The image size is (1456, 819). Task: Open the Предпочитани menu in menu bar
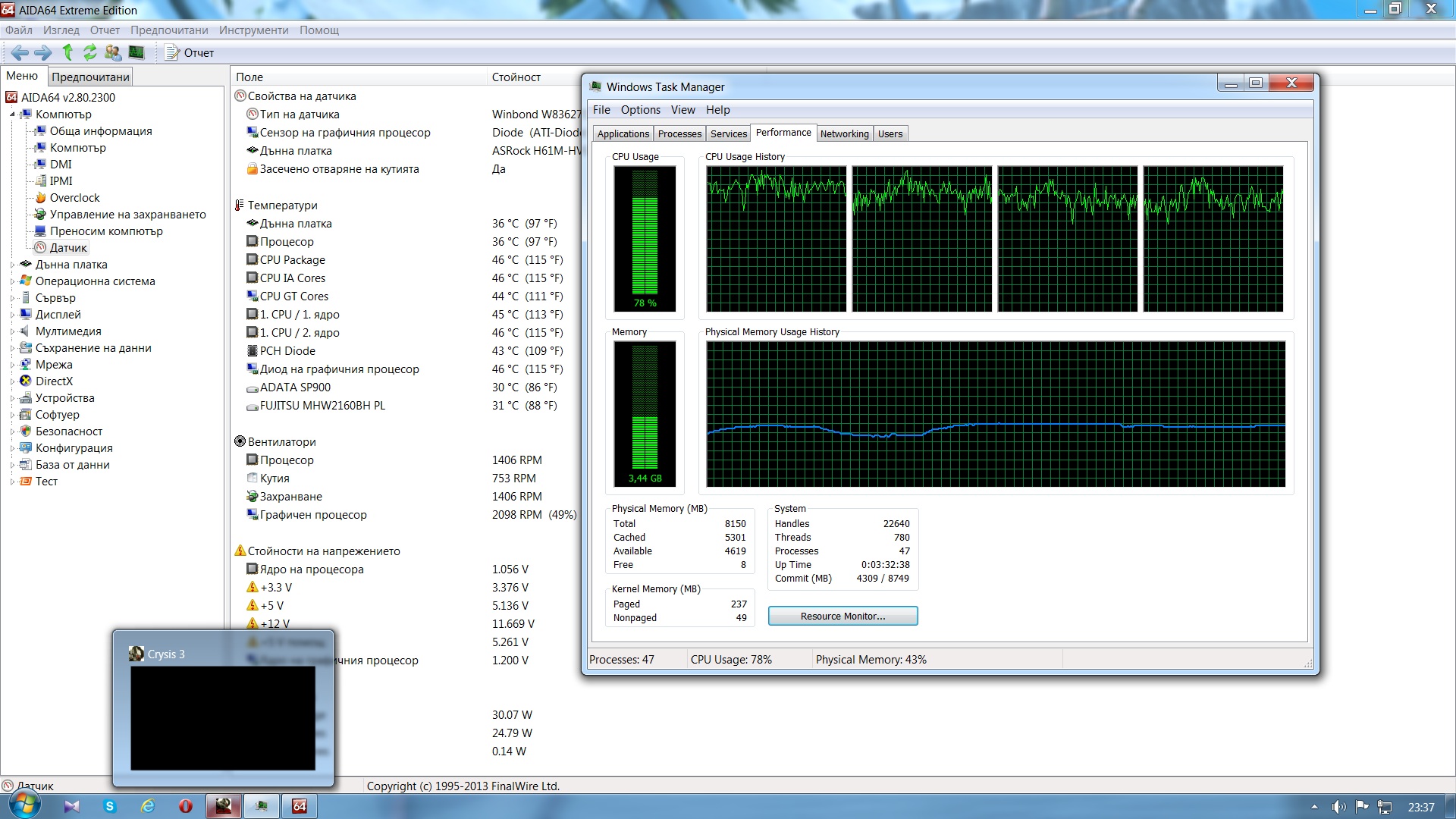[x=169, y=30]
